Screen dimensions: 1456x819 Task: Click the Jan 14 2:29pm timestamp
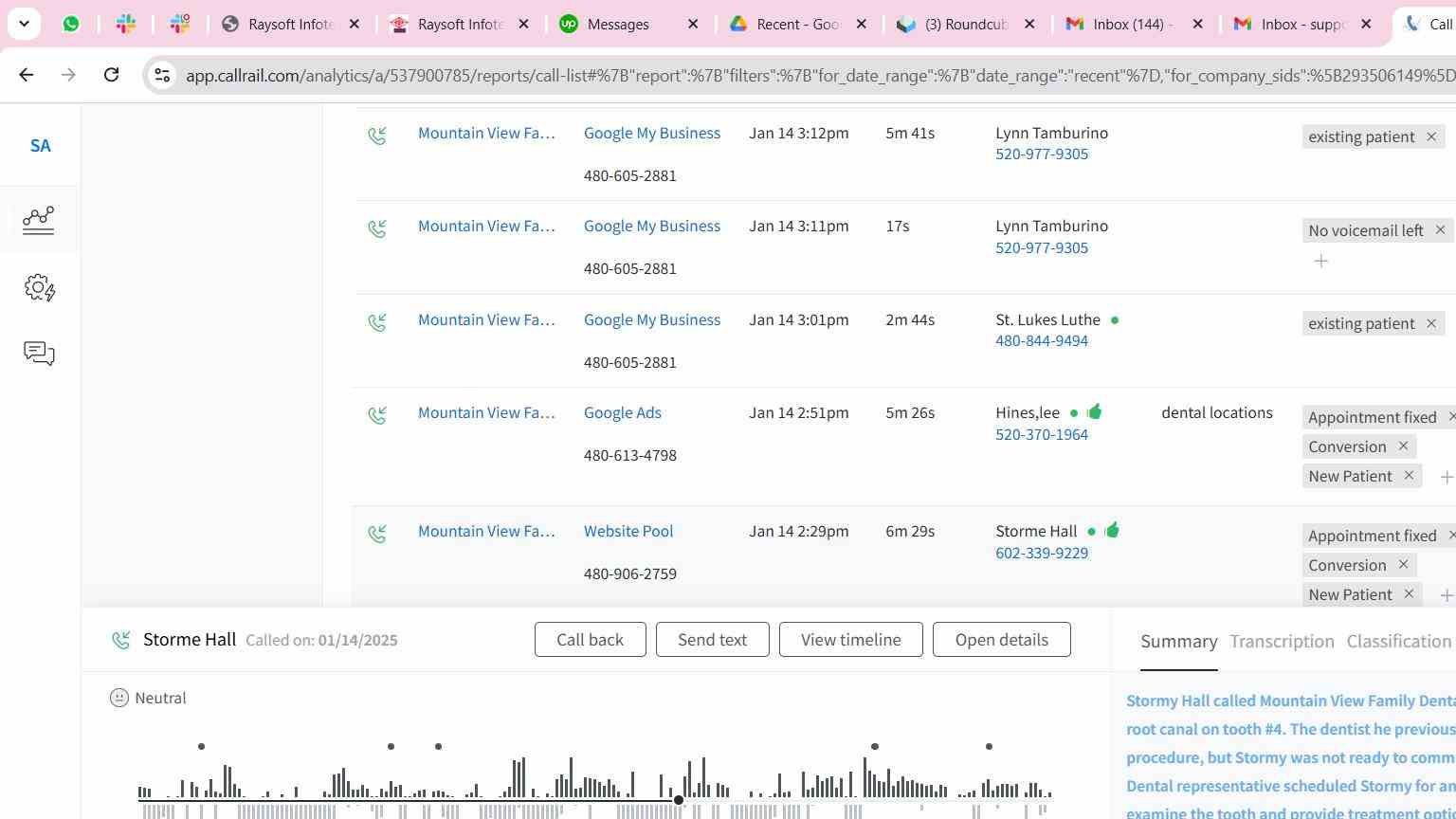(799, 531)
